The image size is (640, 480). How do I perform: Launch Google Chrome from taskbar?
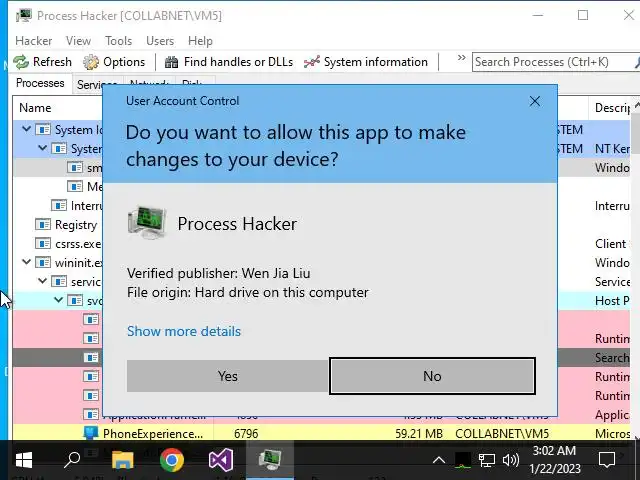pyautogui.click(x=172, y=460)
